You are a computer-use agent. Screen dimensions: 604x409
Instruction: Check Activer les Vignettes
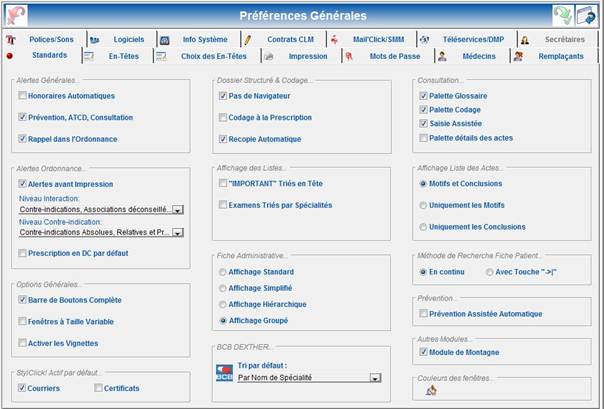coord(22,343)
